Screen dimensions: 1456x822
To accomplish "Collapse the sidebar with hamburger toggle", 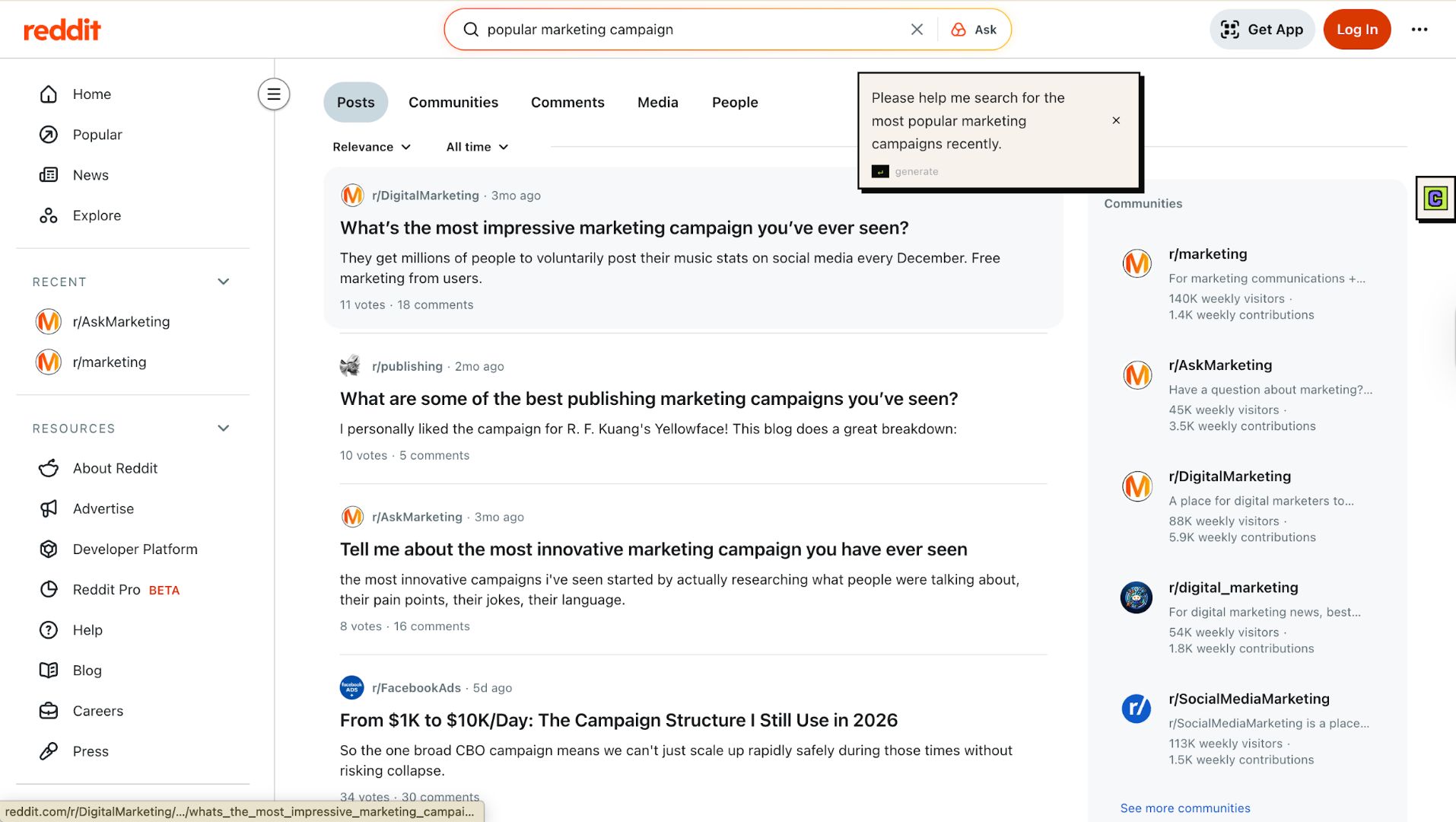I will [274, 94].
